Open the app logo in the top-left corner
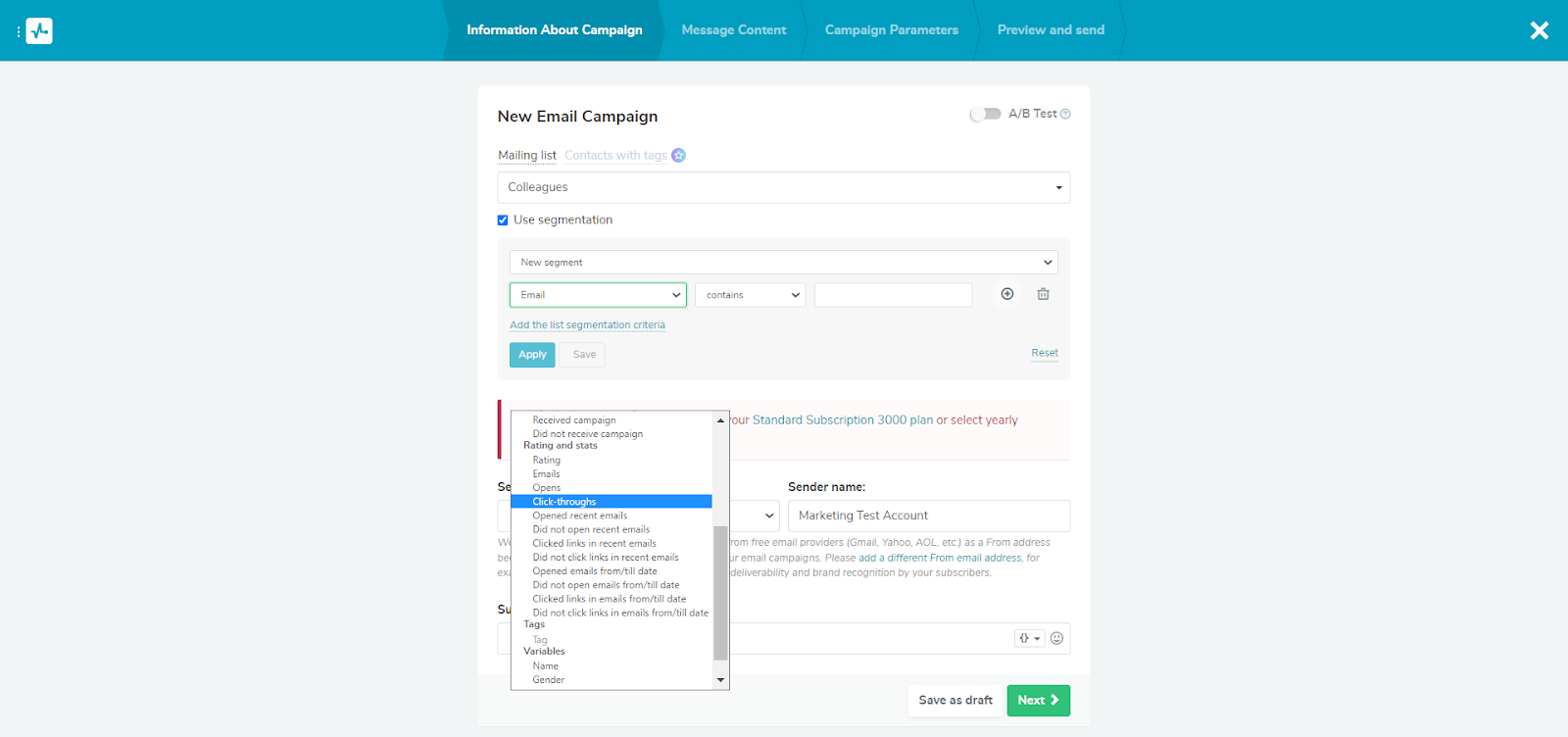 coord(37,30)
